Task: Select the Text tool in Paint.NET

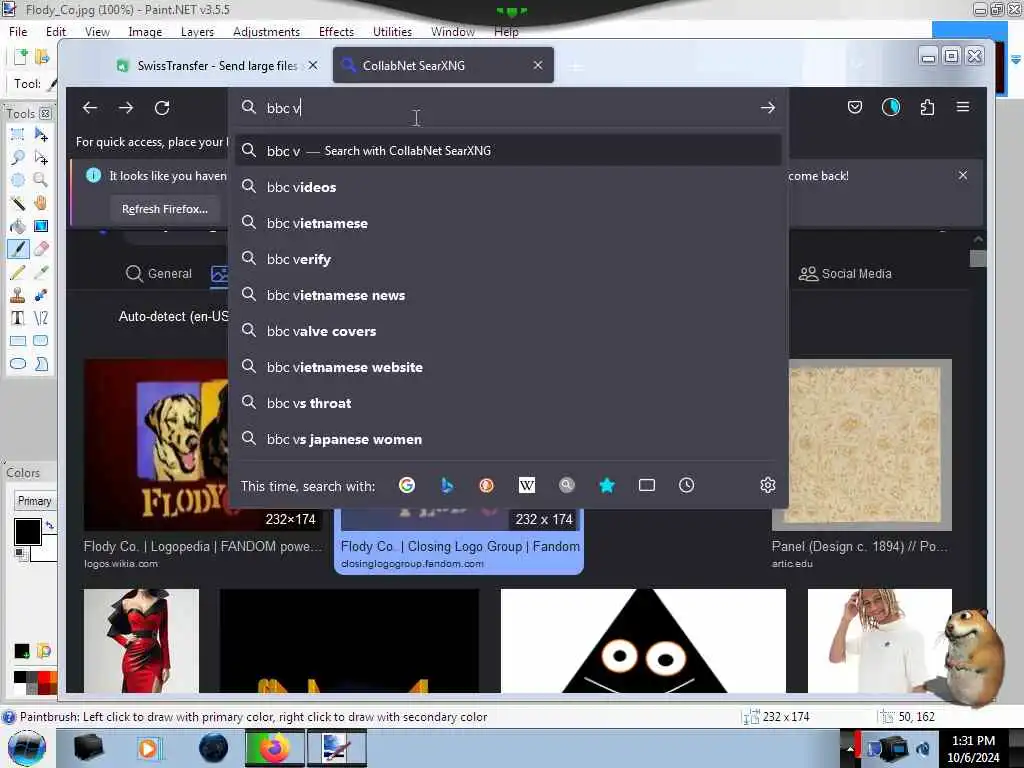Action: pos(18,318)
